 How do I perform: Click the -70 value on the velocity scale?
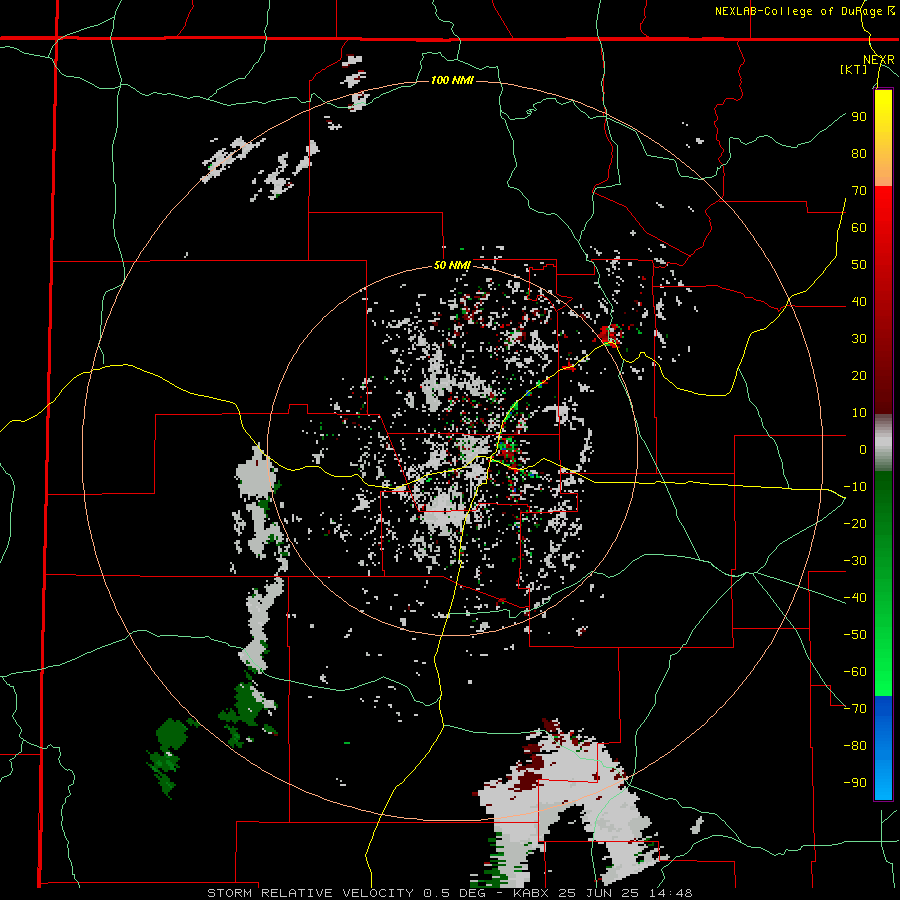pyautogui.click(x=855, y=709)
